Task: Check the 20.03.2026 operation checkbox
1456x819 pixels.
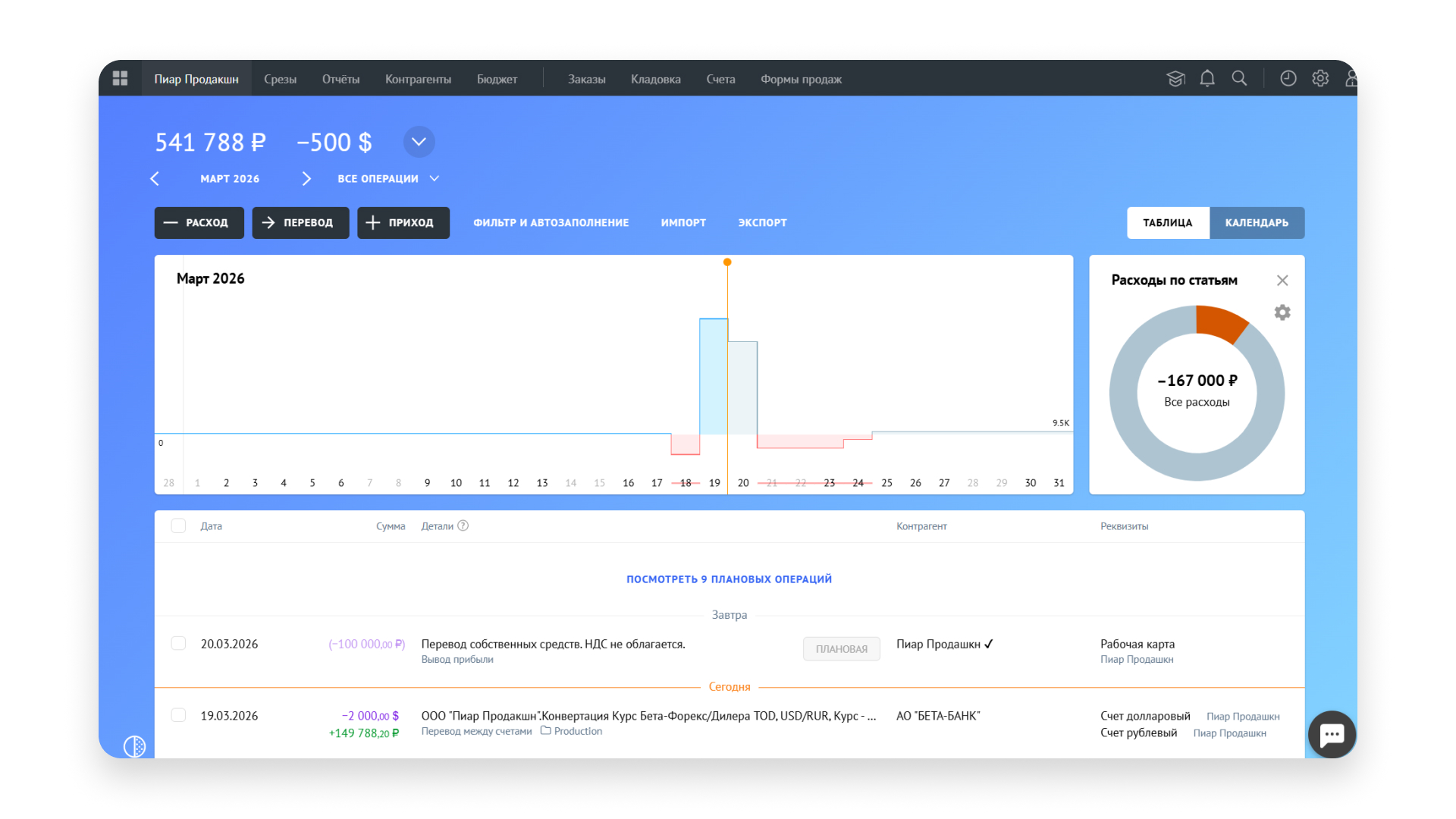Action: [x=178, y=643]
